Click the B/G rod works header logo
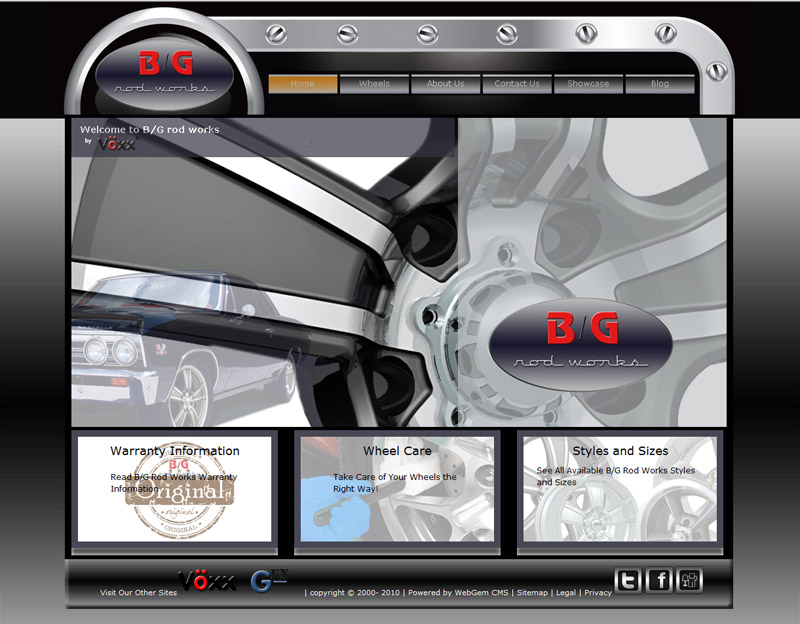Image resolution: width=800 pixels, height=624 pixels. (x=164, y=74)
